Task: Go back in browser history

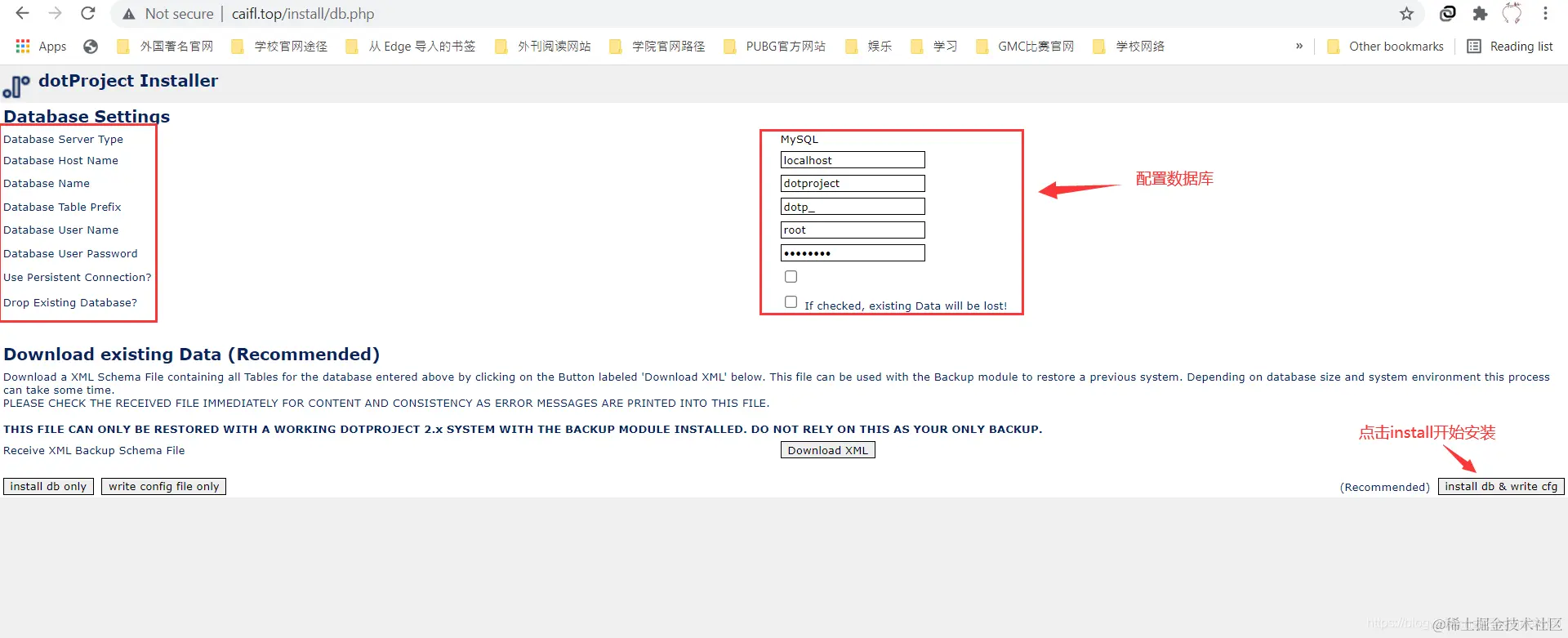Action: [22, 14]
